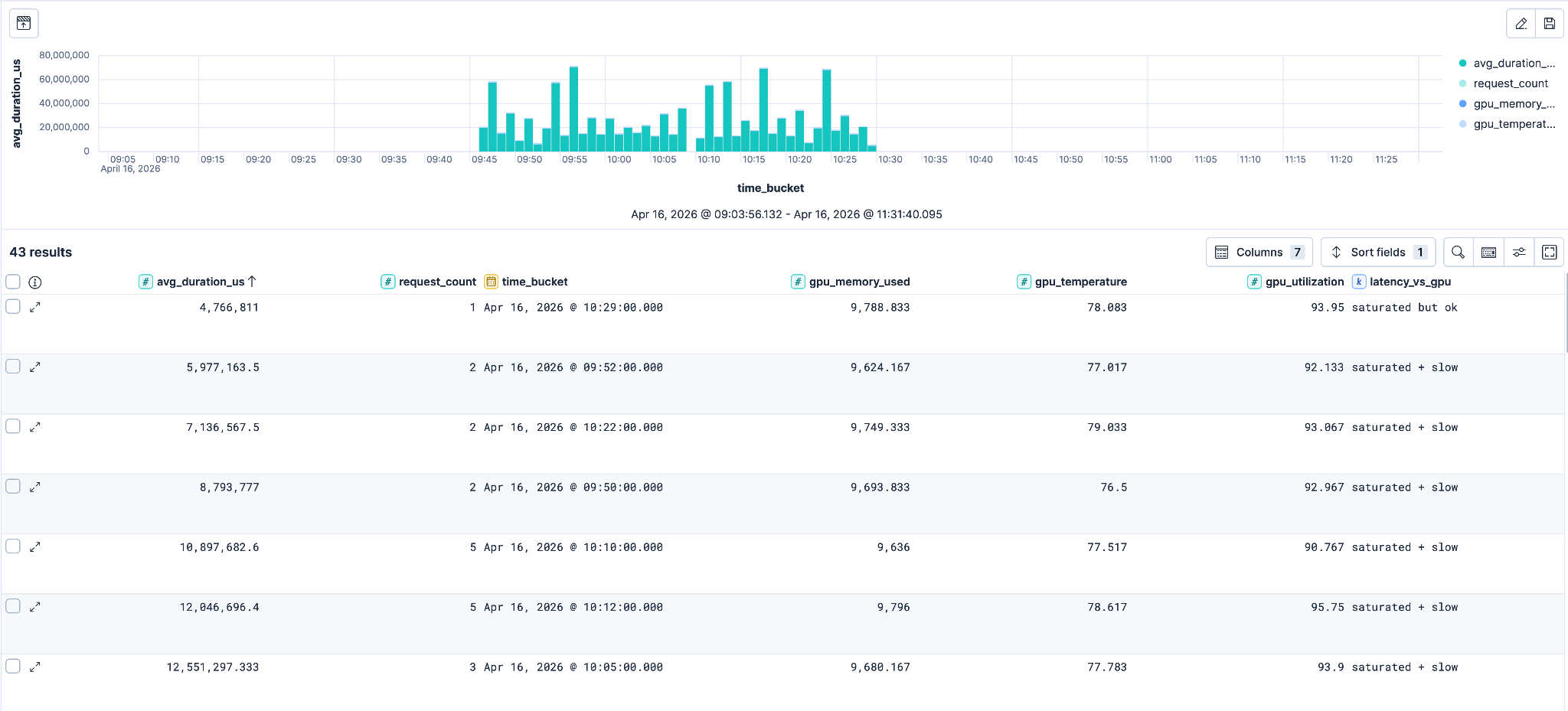Show keyboard shortcuts icon in table toolbar
1568x711 pixels.
[1488, 252]
